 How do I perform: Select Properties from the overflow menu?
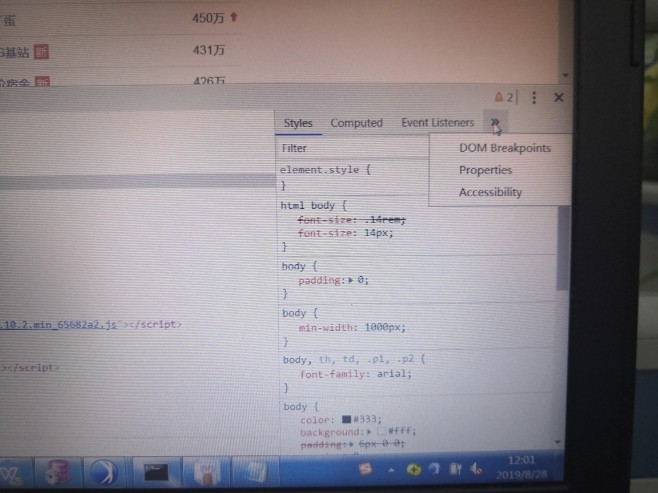coord(485,170)
